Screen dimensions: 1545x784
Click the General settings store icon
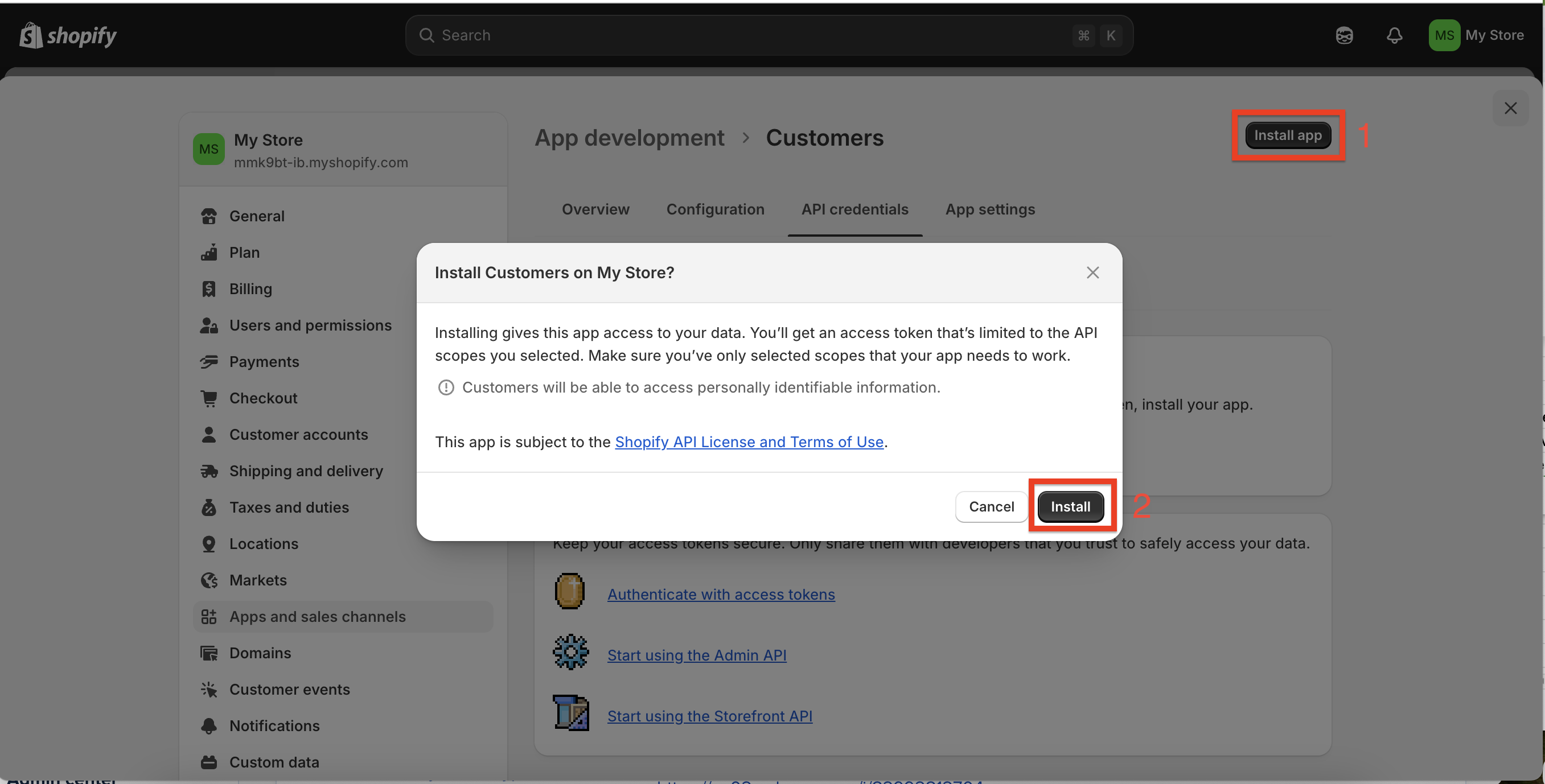click(209, 216)
